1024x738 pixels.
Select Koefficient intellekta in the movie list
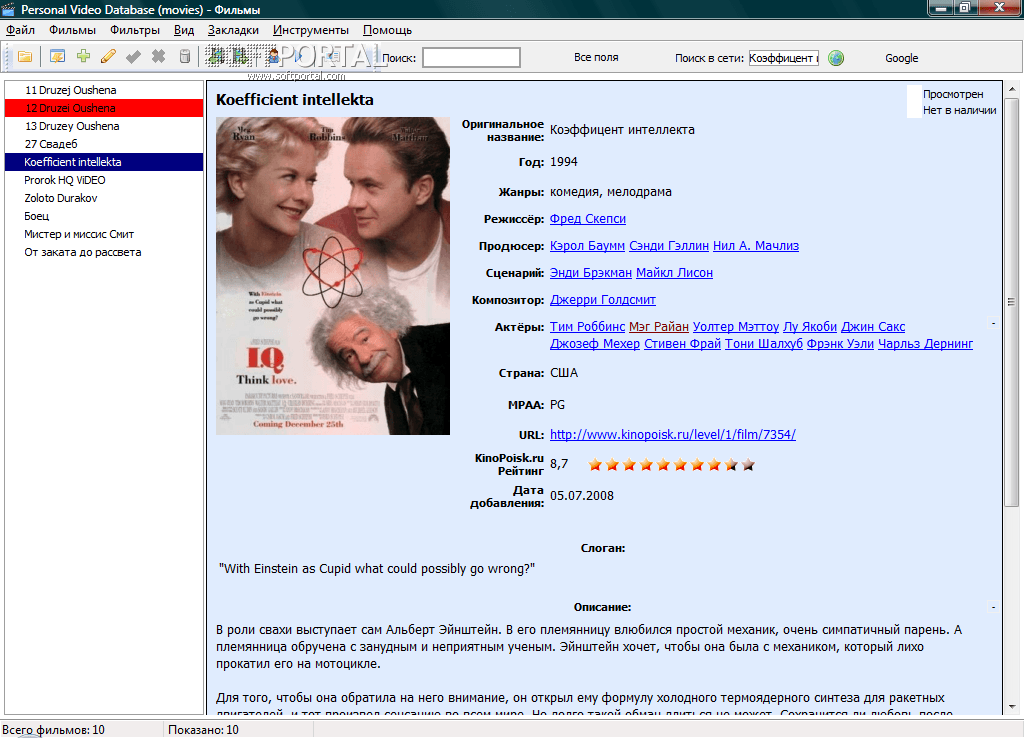tap(104, 162)
